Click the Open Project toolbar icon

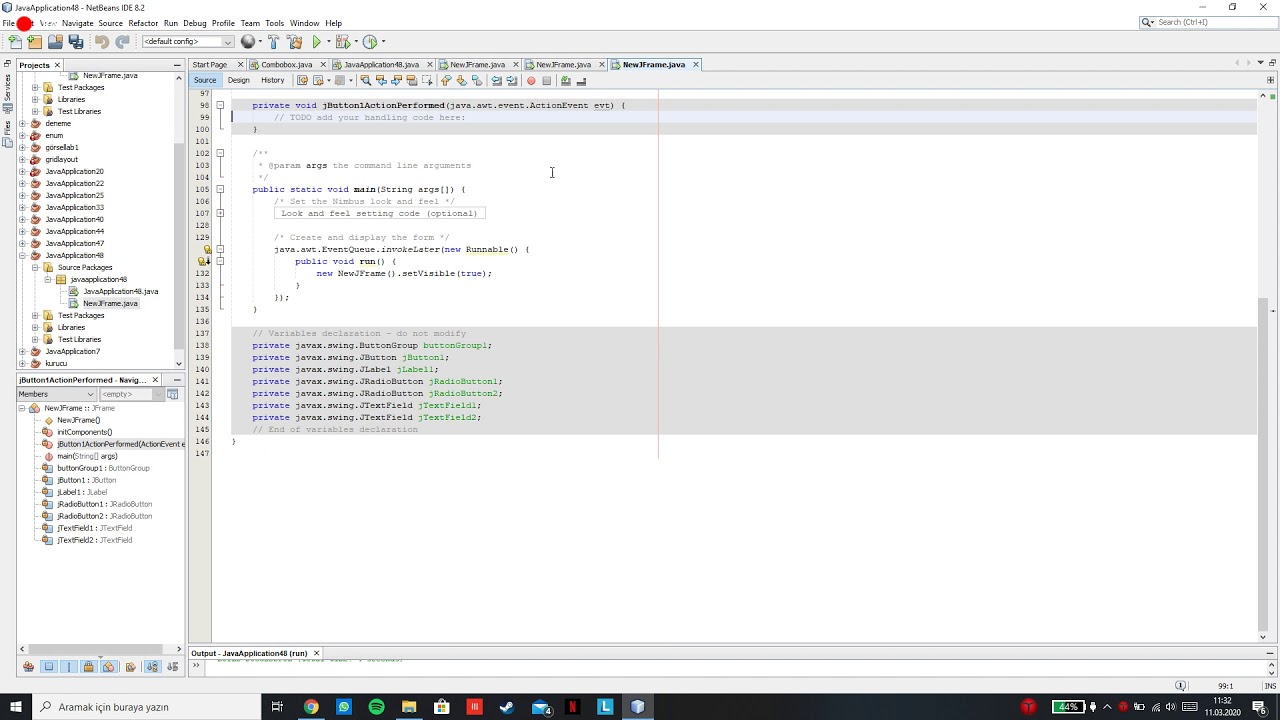[x=55, y=42]
